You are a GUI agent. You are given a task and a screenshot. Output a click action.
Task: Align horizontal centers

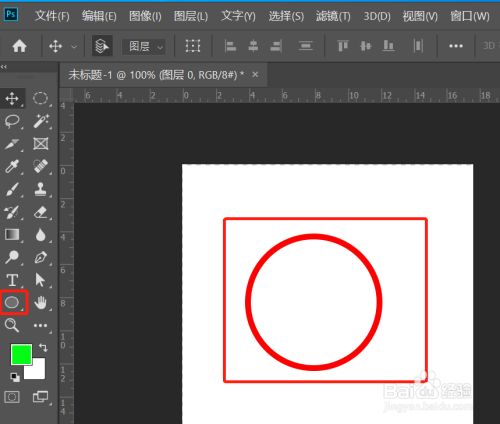coord(253,46)
